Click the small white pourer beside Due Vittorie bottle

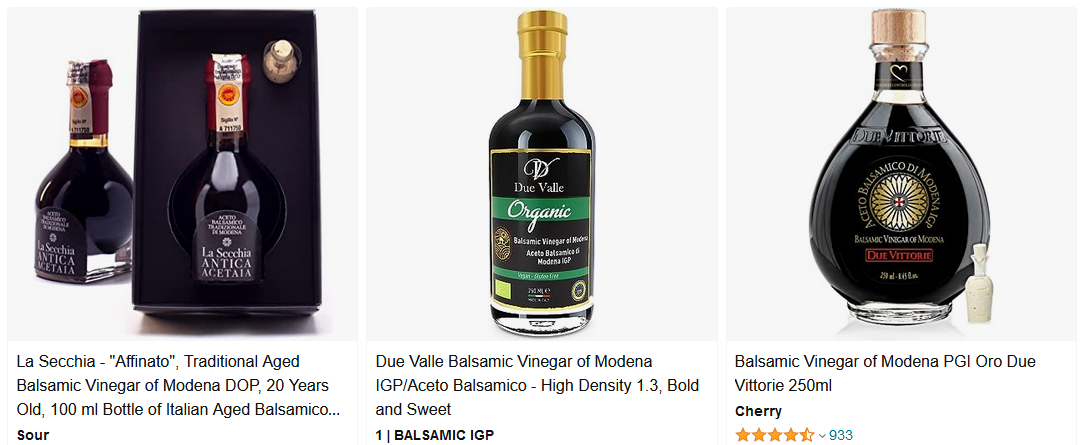pos(978,283)
